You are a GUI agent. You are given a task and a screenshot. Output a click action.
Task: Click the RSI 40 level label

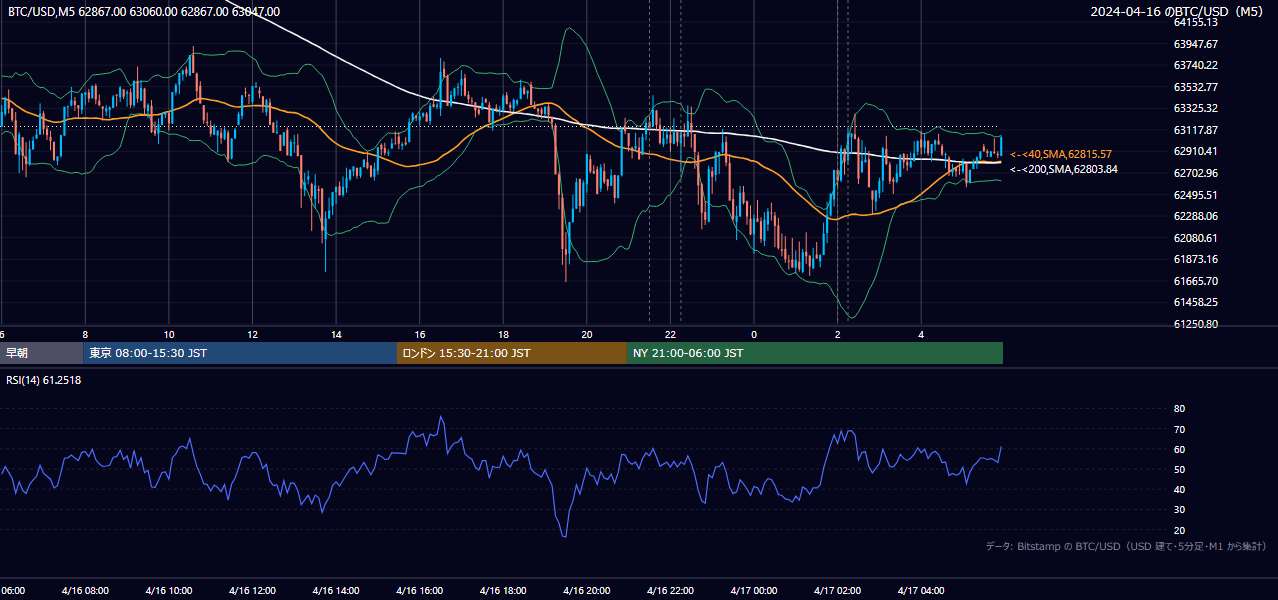(x=1179, y=489)
